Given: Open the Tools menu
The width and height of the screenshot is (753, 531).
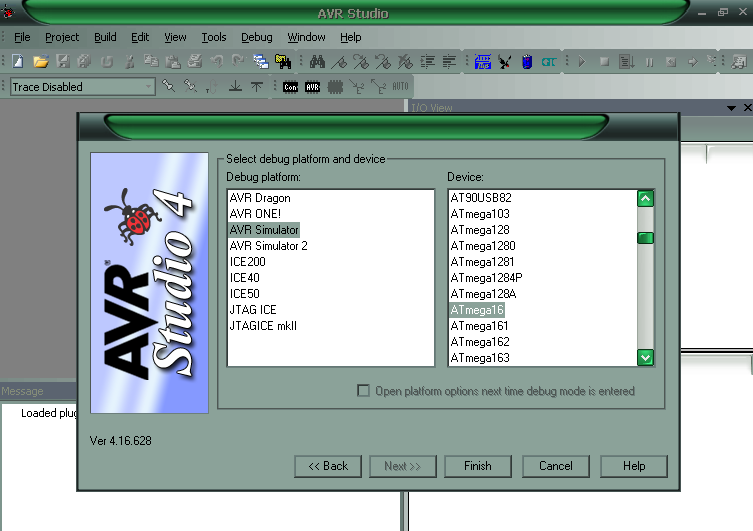Looking at the screenshot, I should [214, 37].
